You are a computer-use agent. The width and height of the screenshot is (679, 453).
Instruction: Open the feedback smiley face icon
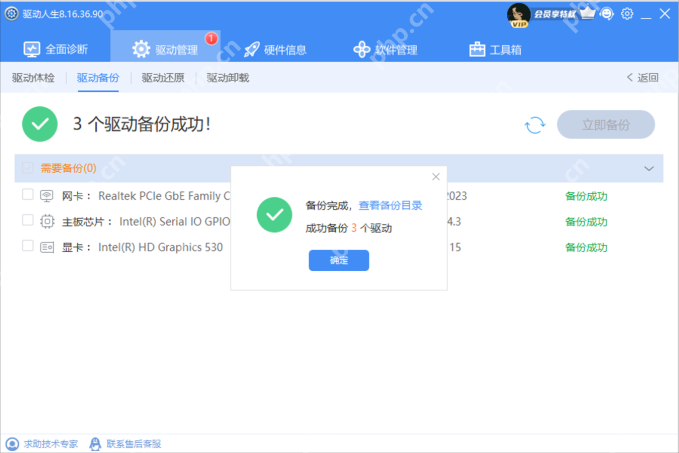click(607, 14)
